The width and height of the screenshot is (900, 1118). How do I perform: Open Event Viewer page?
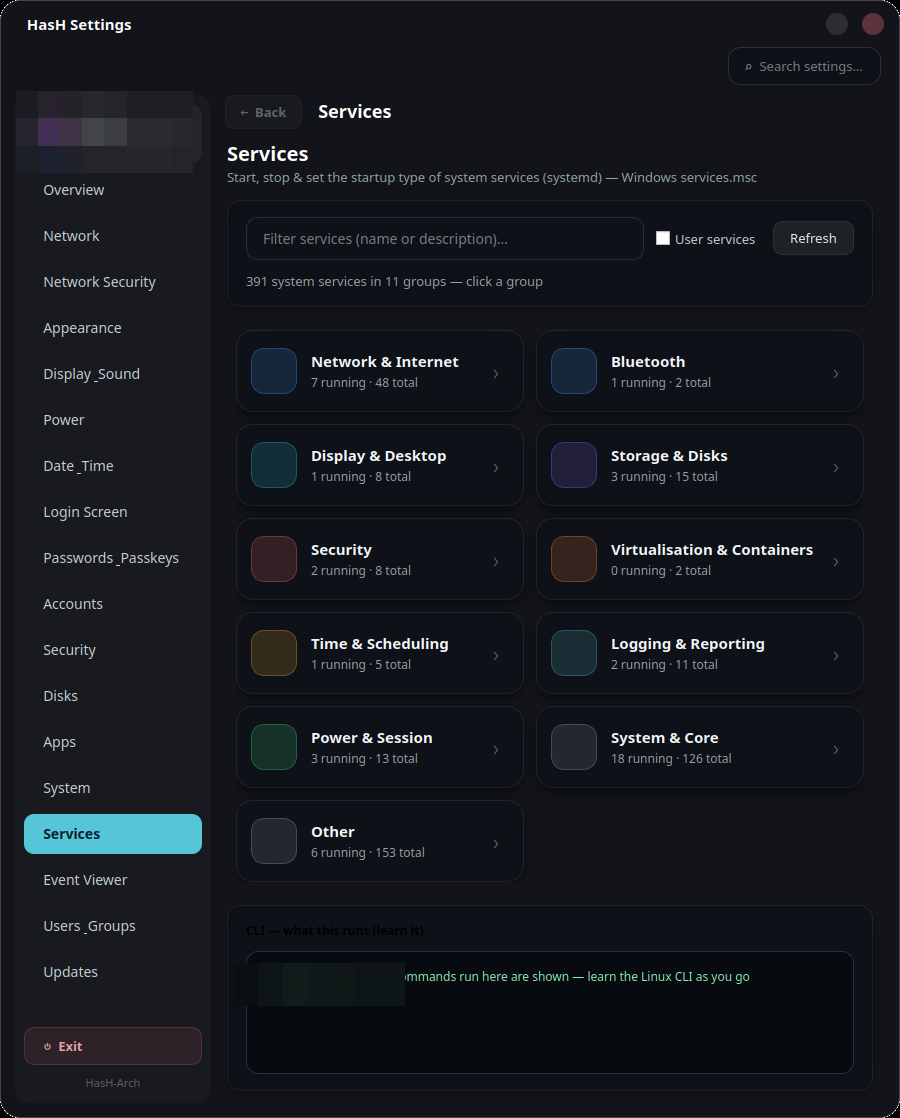click(113, 880)
